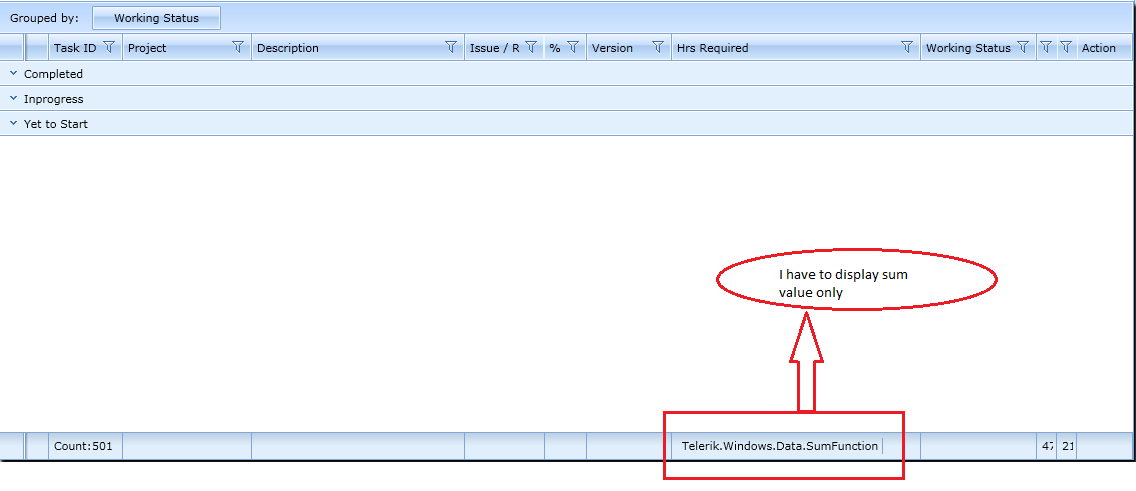Click the Telerik.Windows.Data.SumFunction footer cell

[x=780, y=446]
